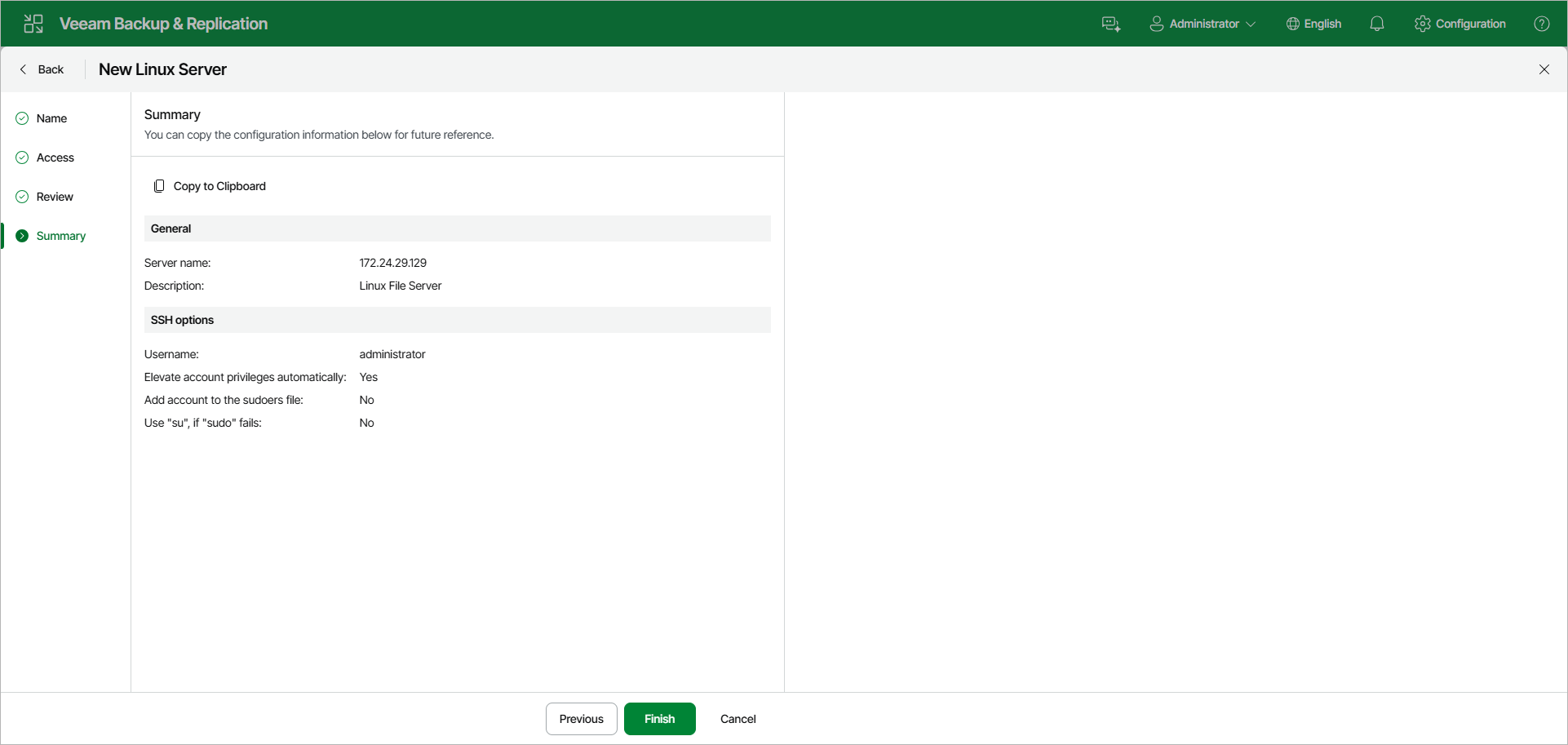Click the Administrator user icon
The width and height of the screenshot is (1568, 745).
pyautogui.click(x=1156, y=24)
